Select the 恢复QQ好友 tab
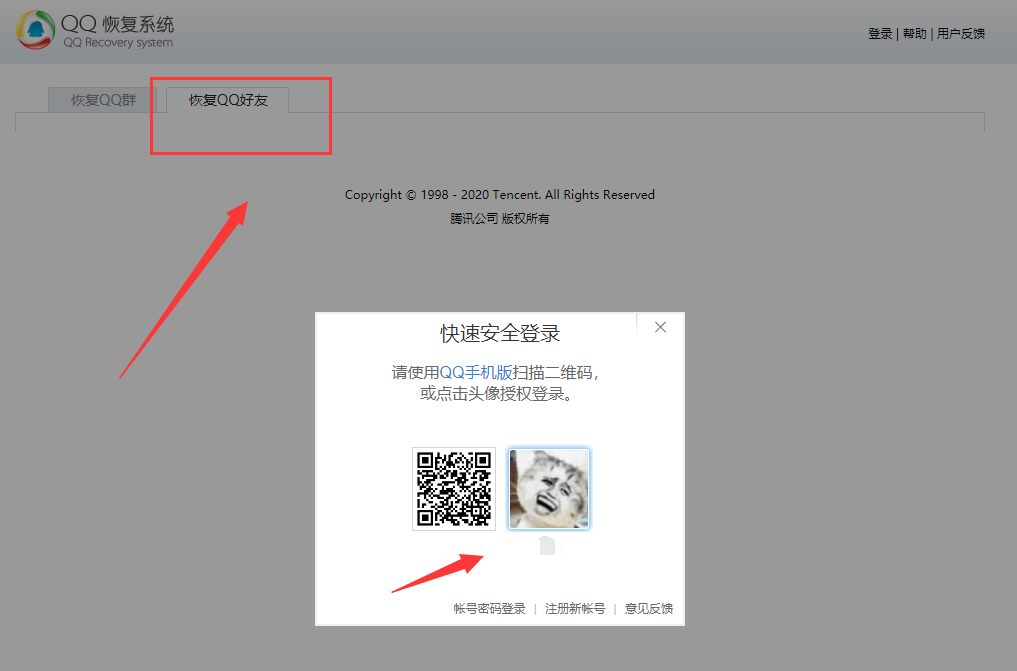This screenshot has height=671, width=1017. [x=228, y=100]
